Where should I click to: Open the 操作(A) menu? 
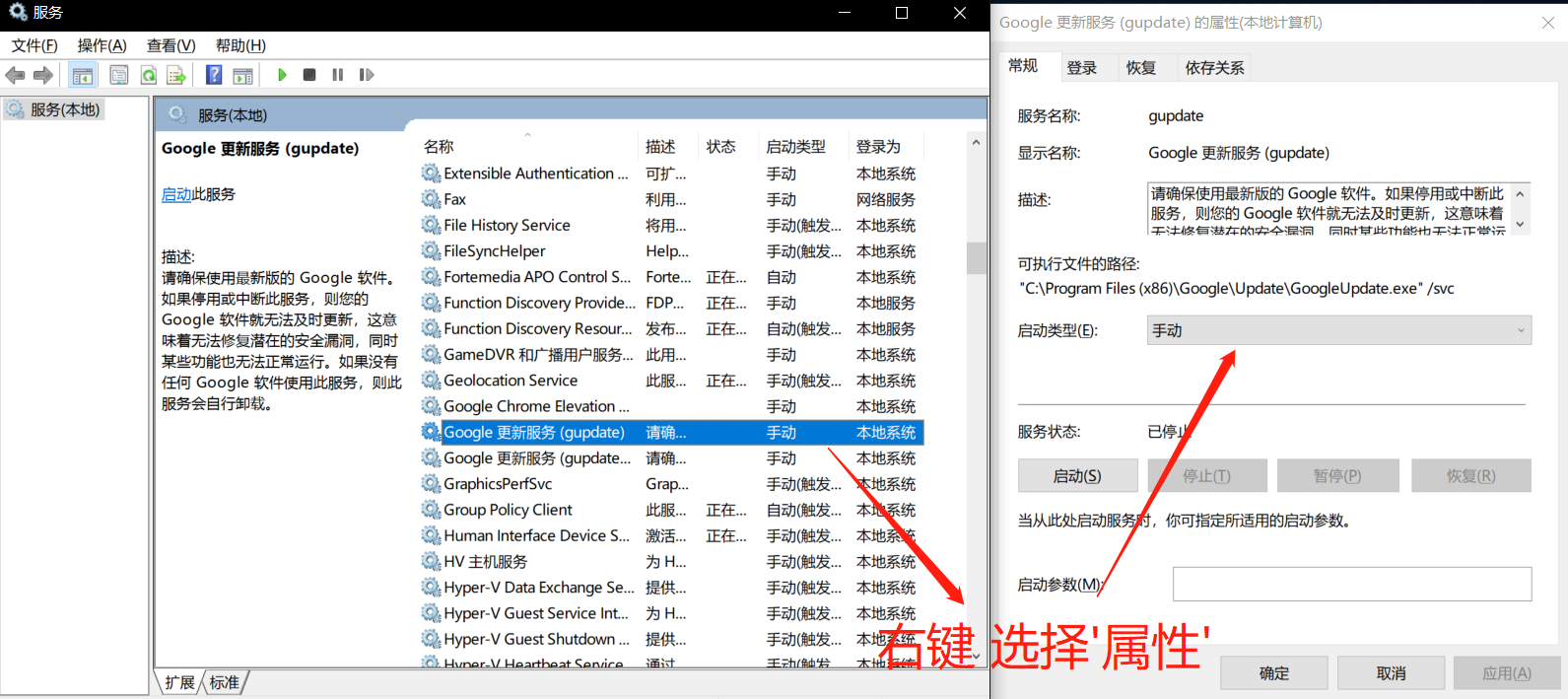click(x=102, y=45)
